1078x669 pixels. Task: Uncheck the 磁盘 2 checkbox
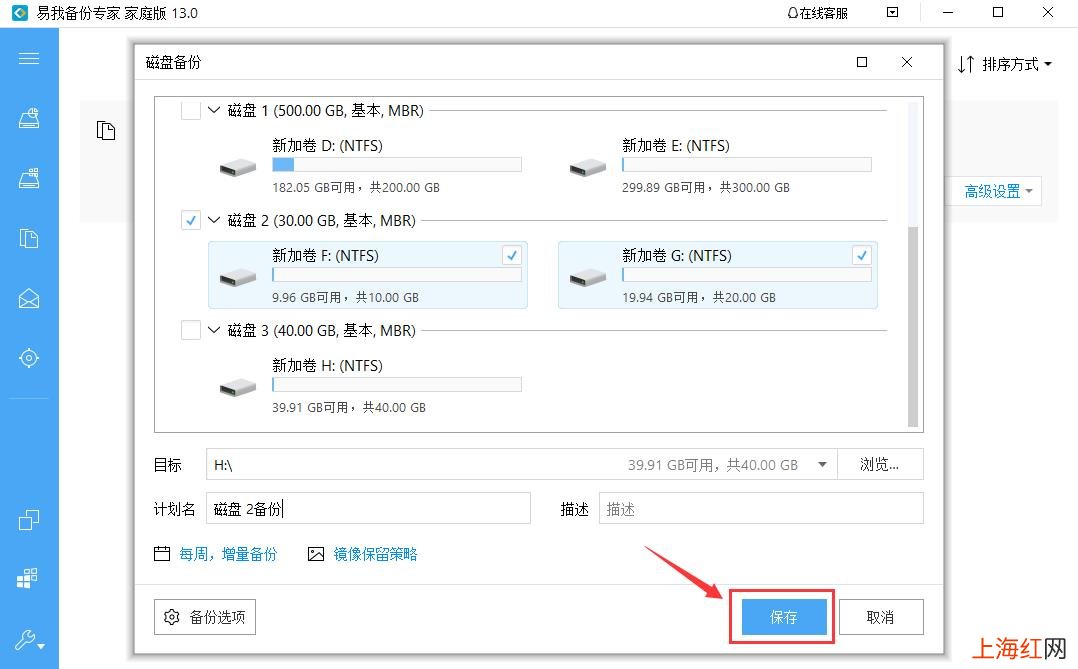(190, 220)
